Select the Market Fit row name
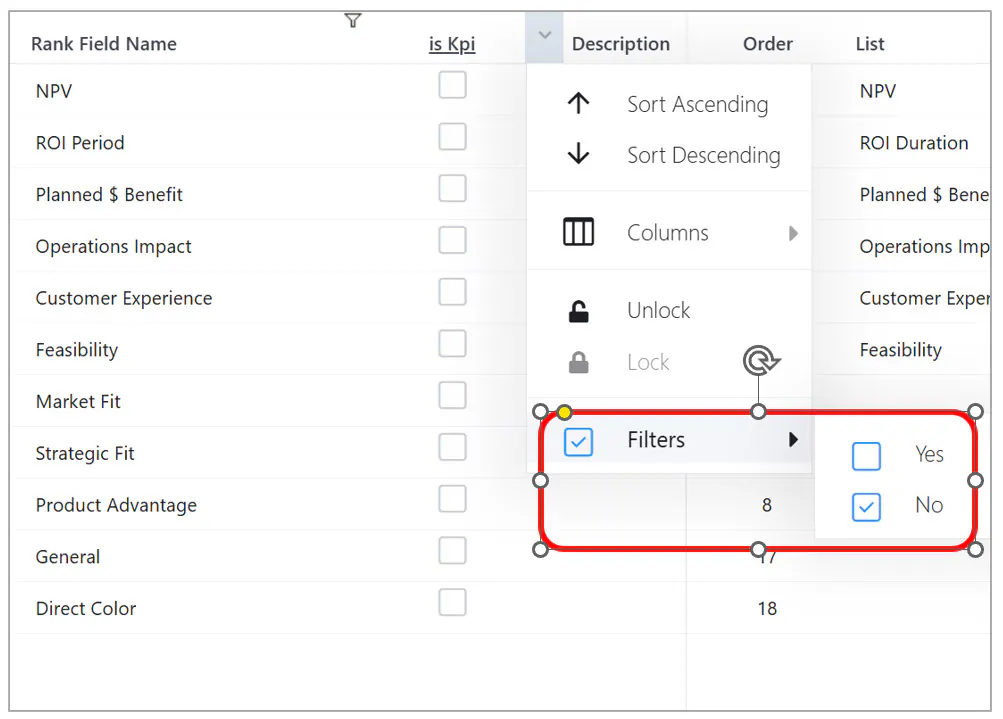The image size is (1003, 719). click(x=78, y=402)
